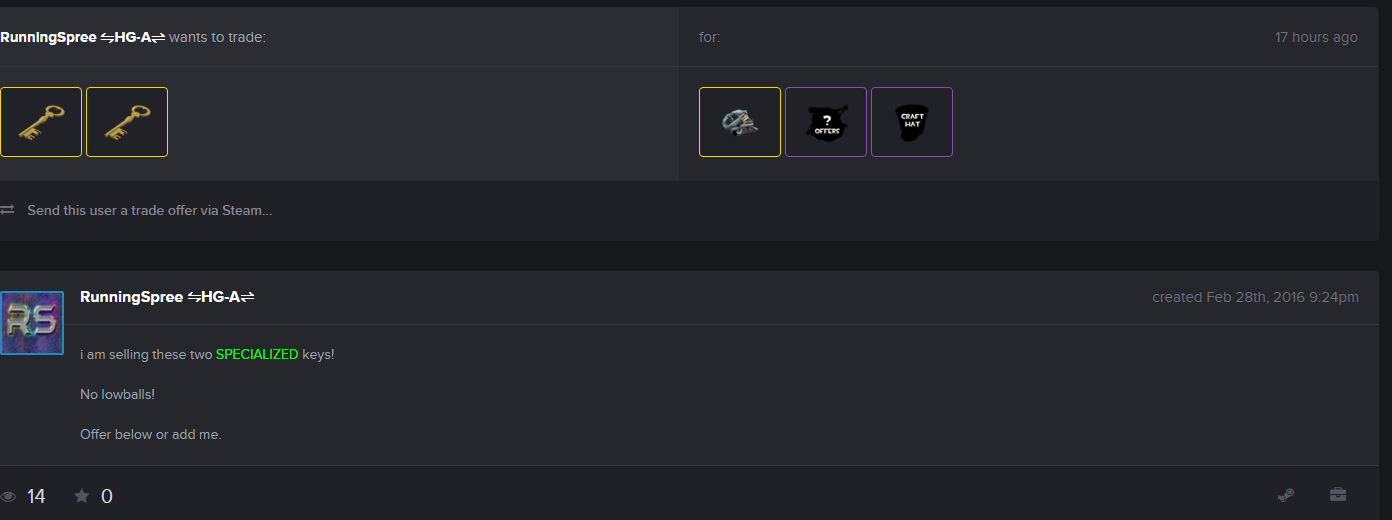Image resolution: width=1392 pixels, height=520 pixels.
Task: Open the poster's Steam profile icon
Action: click(1286, 495)
